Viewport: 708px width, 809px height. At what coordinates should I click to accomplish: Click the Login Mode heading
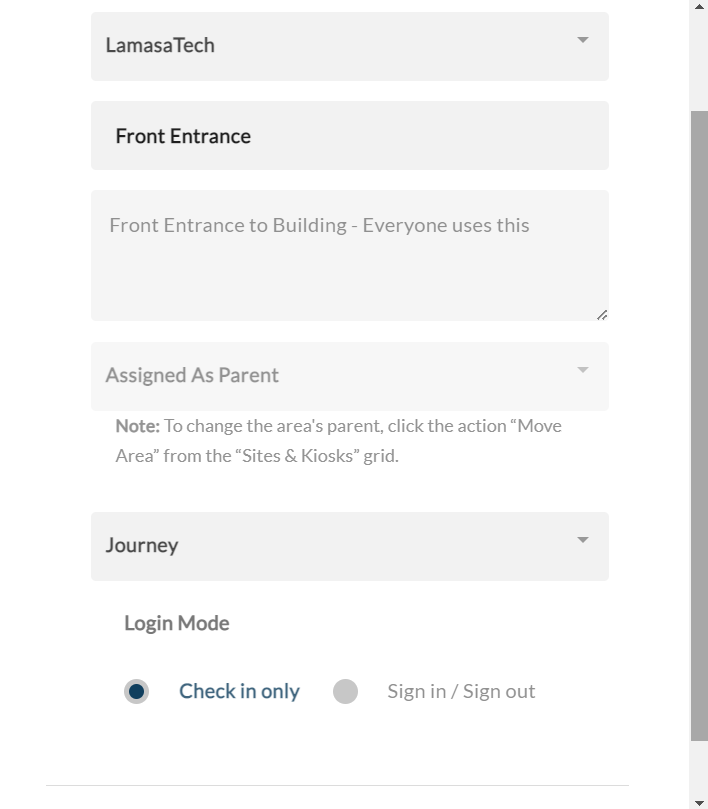(x=177, y=623)
